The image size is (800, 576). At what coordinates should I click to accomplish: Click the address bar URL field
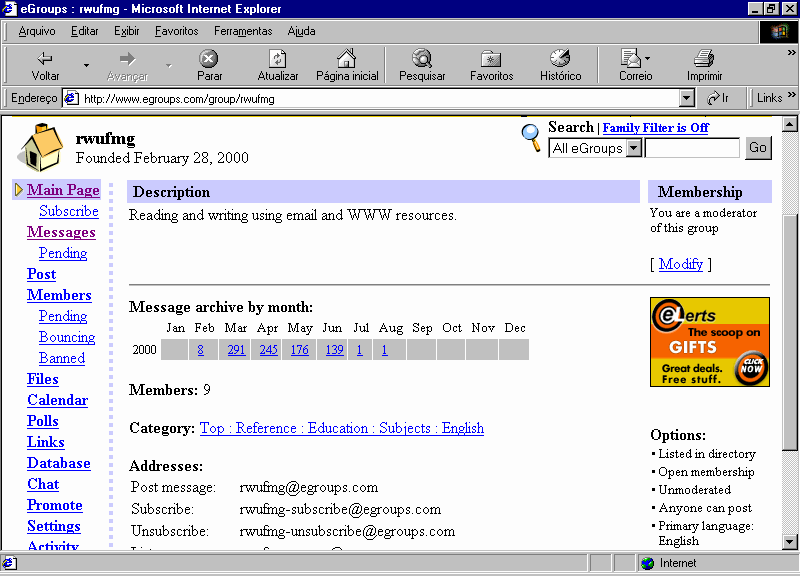tap(380, 98)
